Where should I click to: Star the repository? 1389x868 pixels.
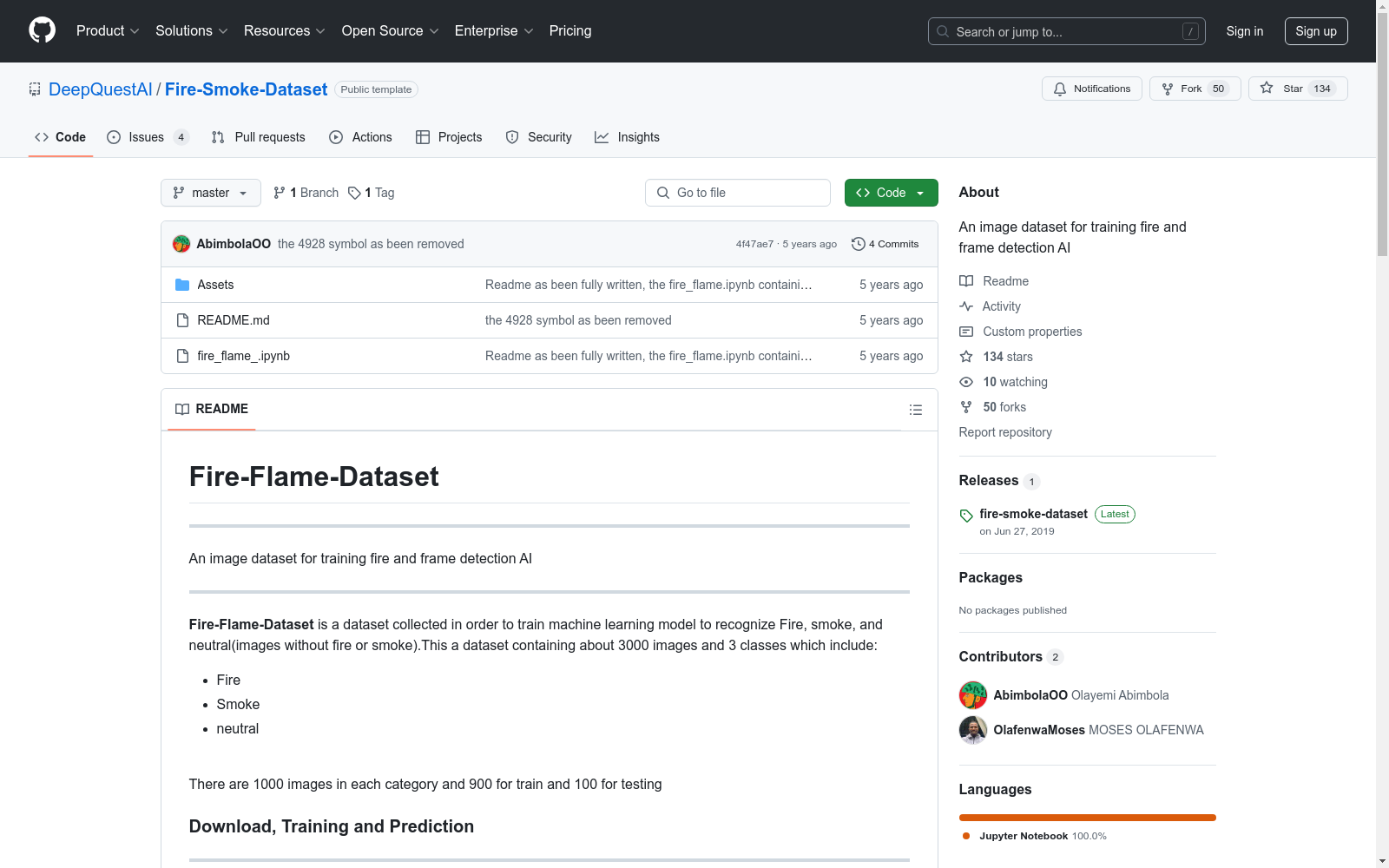click(1297, 89)
